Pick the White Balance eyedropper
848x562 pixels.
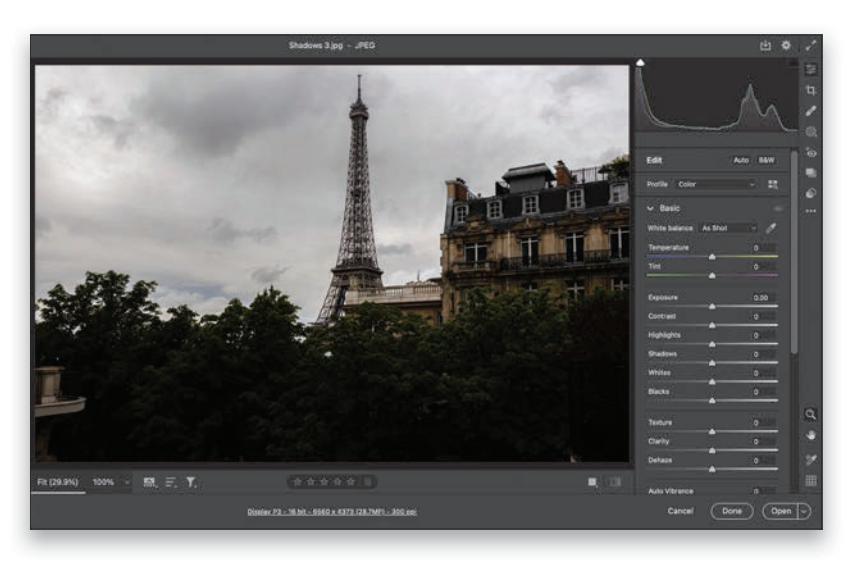tap(771, 228)
